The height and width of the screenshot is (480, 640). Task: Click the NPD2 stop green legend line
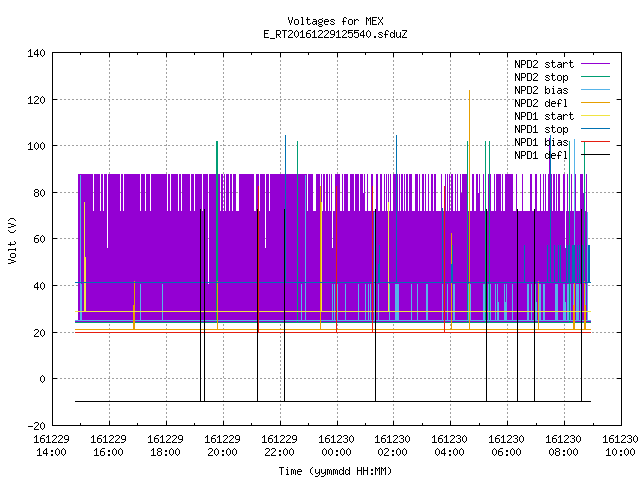click(x=595, y=77)
